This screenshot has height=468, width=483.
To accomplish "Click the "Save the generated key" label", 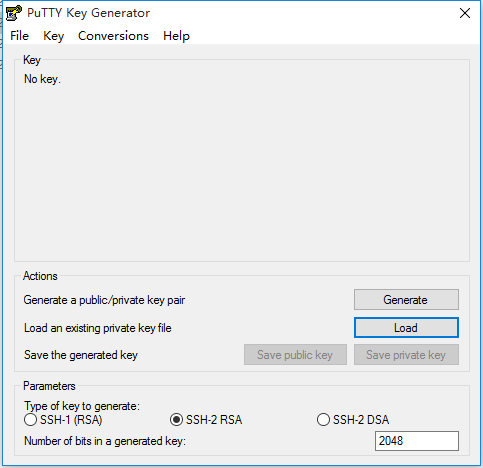I will coord(81,355).
